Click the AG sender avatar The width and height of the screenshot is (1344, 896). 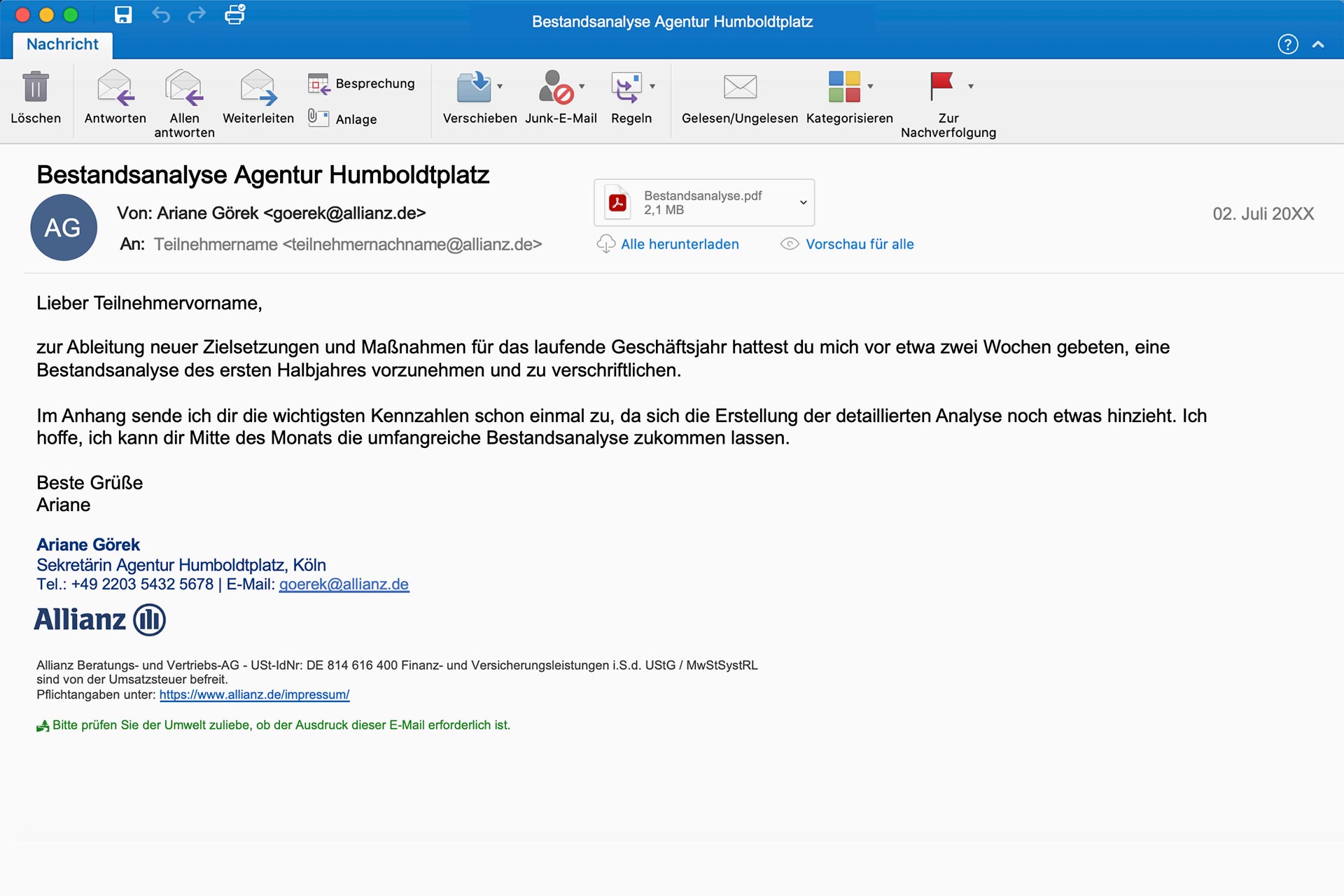click(63, 227)
